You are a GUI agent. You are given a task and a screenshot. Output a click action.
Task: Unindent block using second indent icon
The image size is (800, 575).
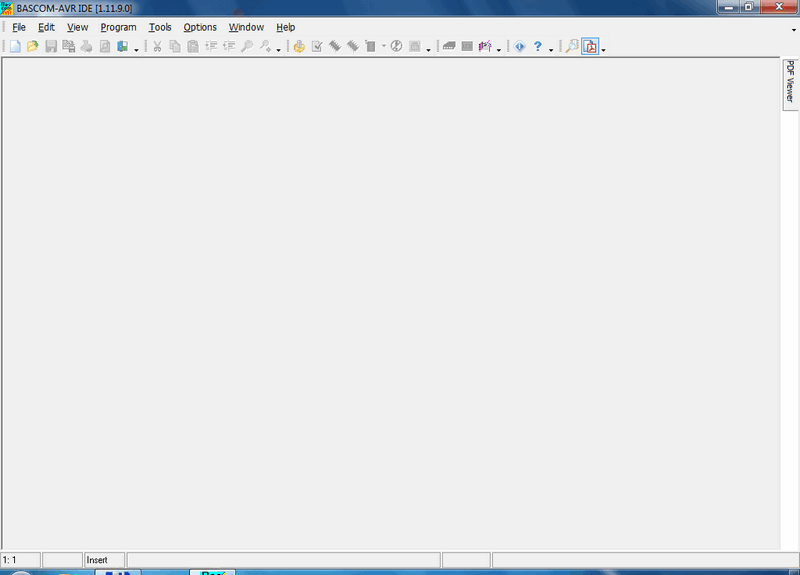point(229,46)
